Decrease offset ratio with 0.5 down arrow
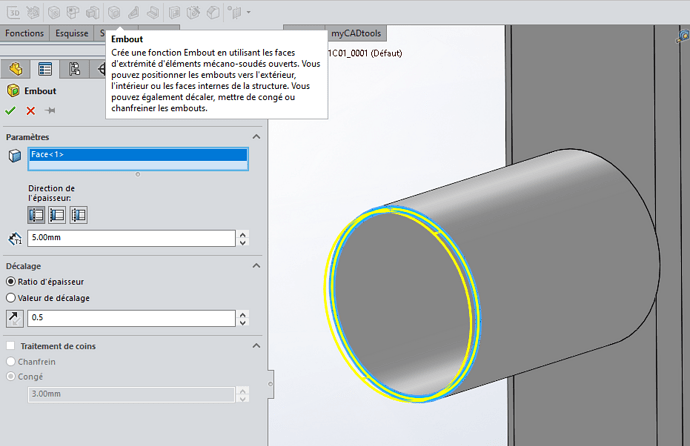690x446 pixels. click(x=243, y=322)
